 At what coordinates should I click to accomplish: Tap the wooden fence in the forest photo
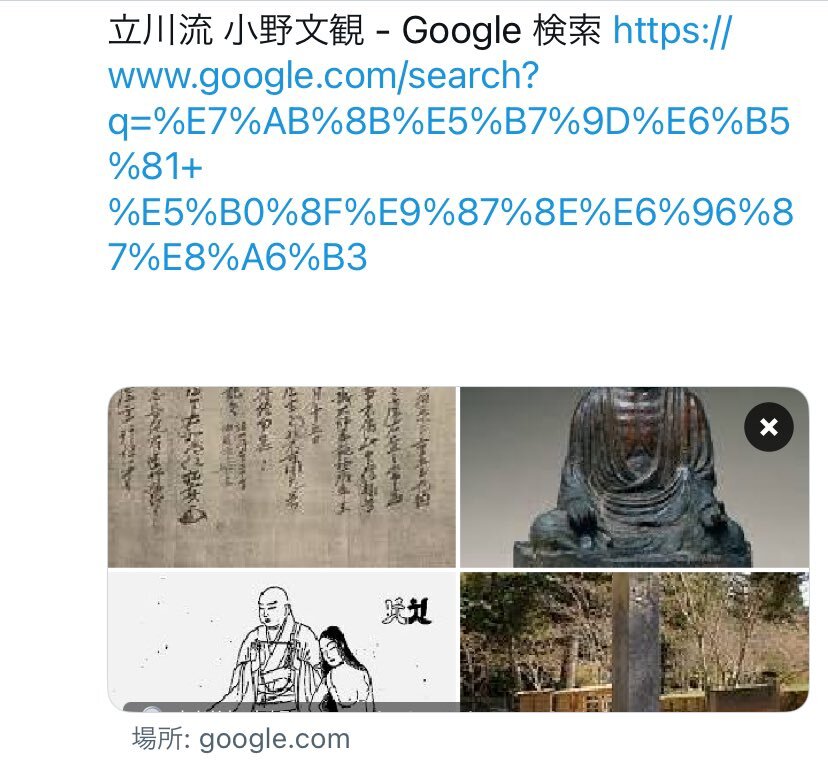click(x=562, y=700)
